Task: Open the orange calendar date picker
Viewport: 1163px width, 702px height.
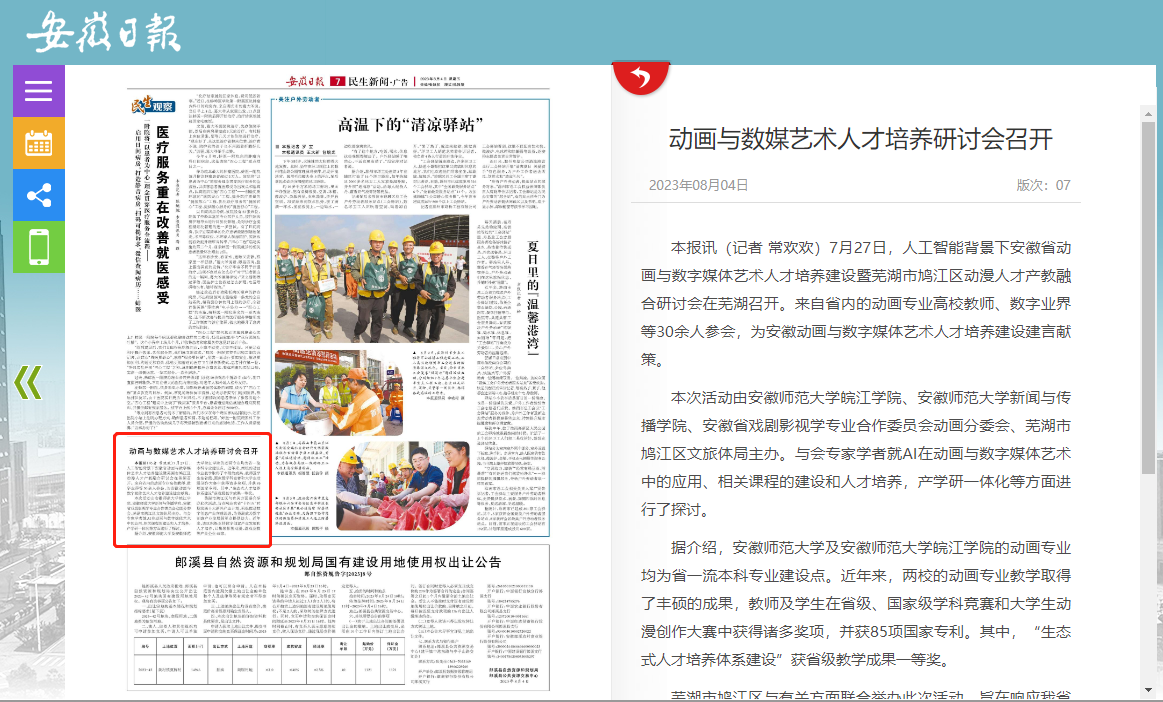Action: point(39,143)
